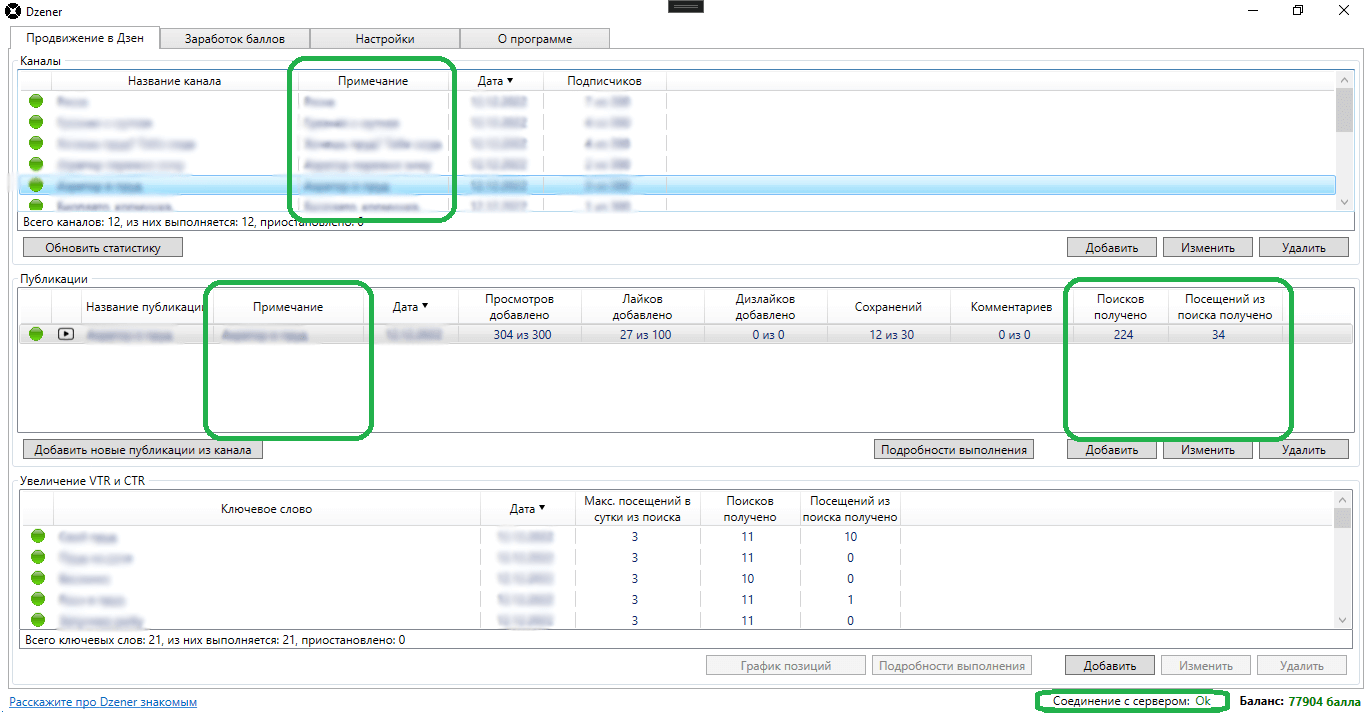Click the Ключевое слово column header
This screenshot has width=1366, height=713.
(266, 508)
